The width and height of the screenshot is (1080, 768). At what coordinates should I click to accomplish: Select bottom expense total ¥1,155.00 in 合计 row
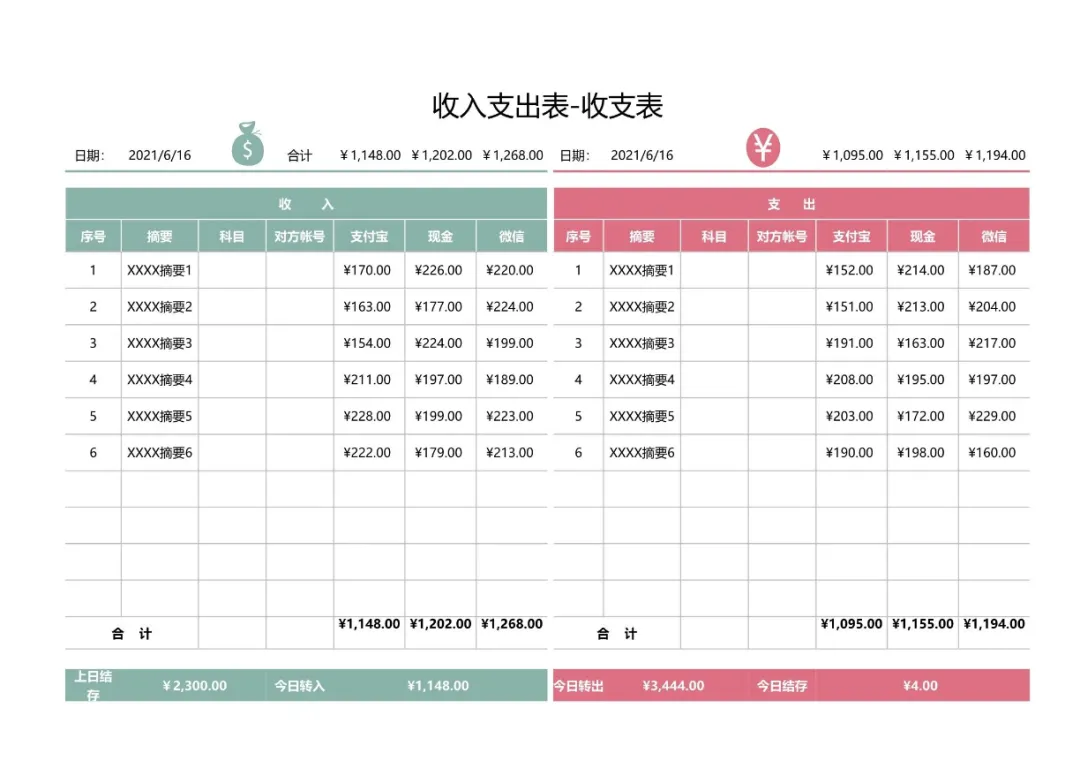tap(923, 623)
